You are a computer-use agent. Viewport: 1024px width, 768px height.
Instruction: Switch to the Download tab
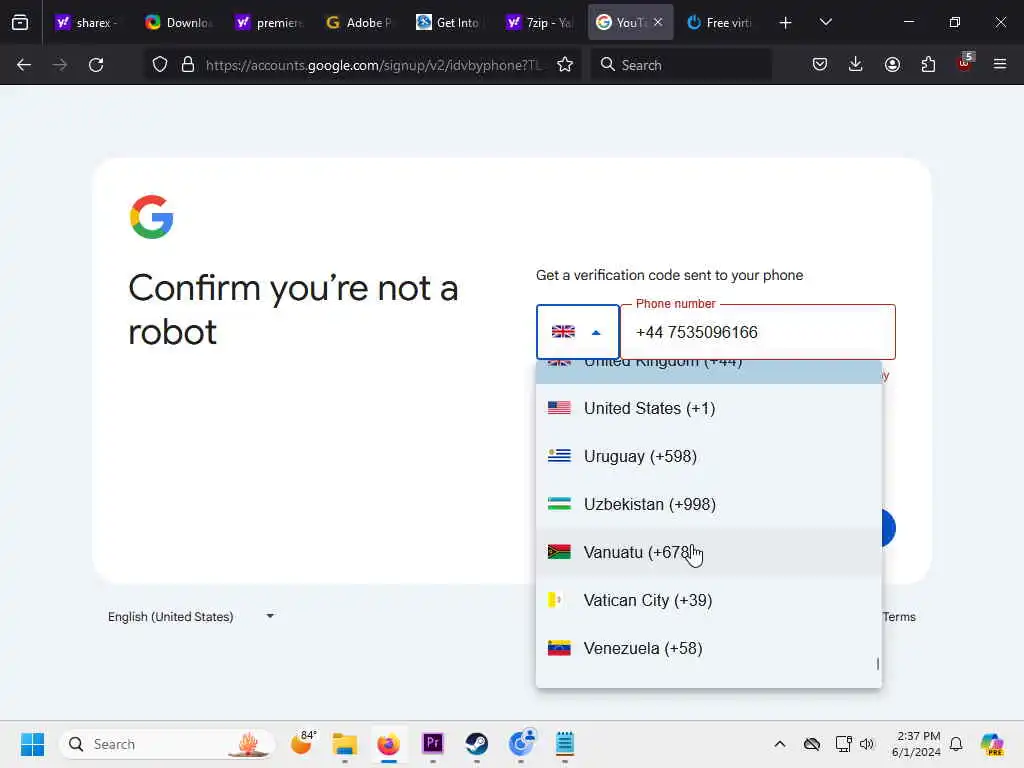click(178, 23)
